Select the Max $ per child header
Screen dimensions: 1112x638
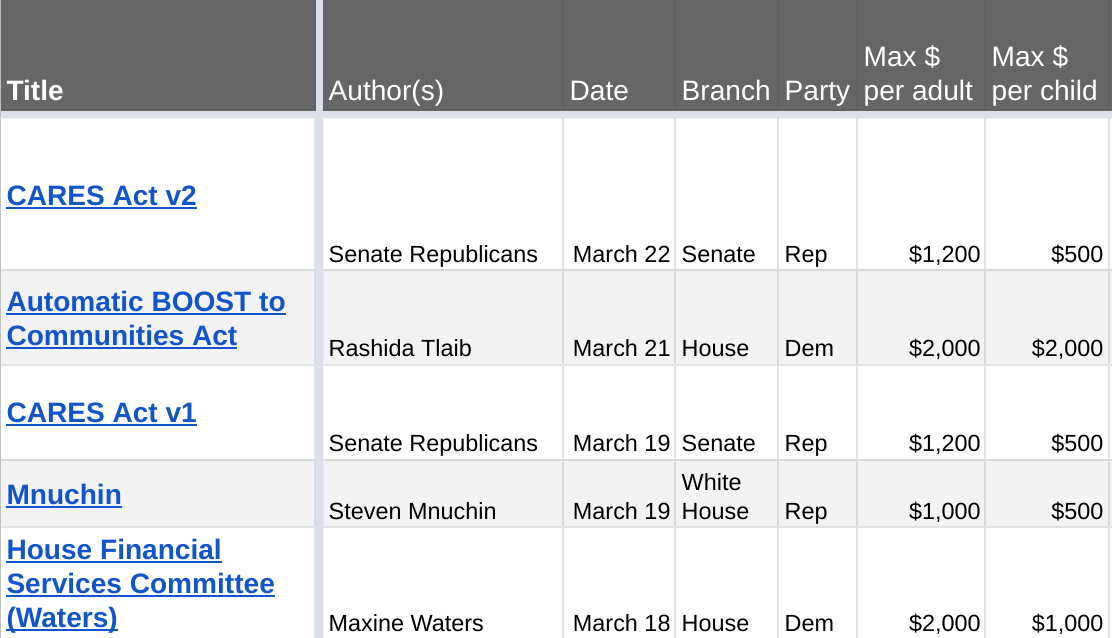click(x=1047, y=55)
